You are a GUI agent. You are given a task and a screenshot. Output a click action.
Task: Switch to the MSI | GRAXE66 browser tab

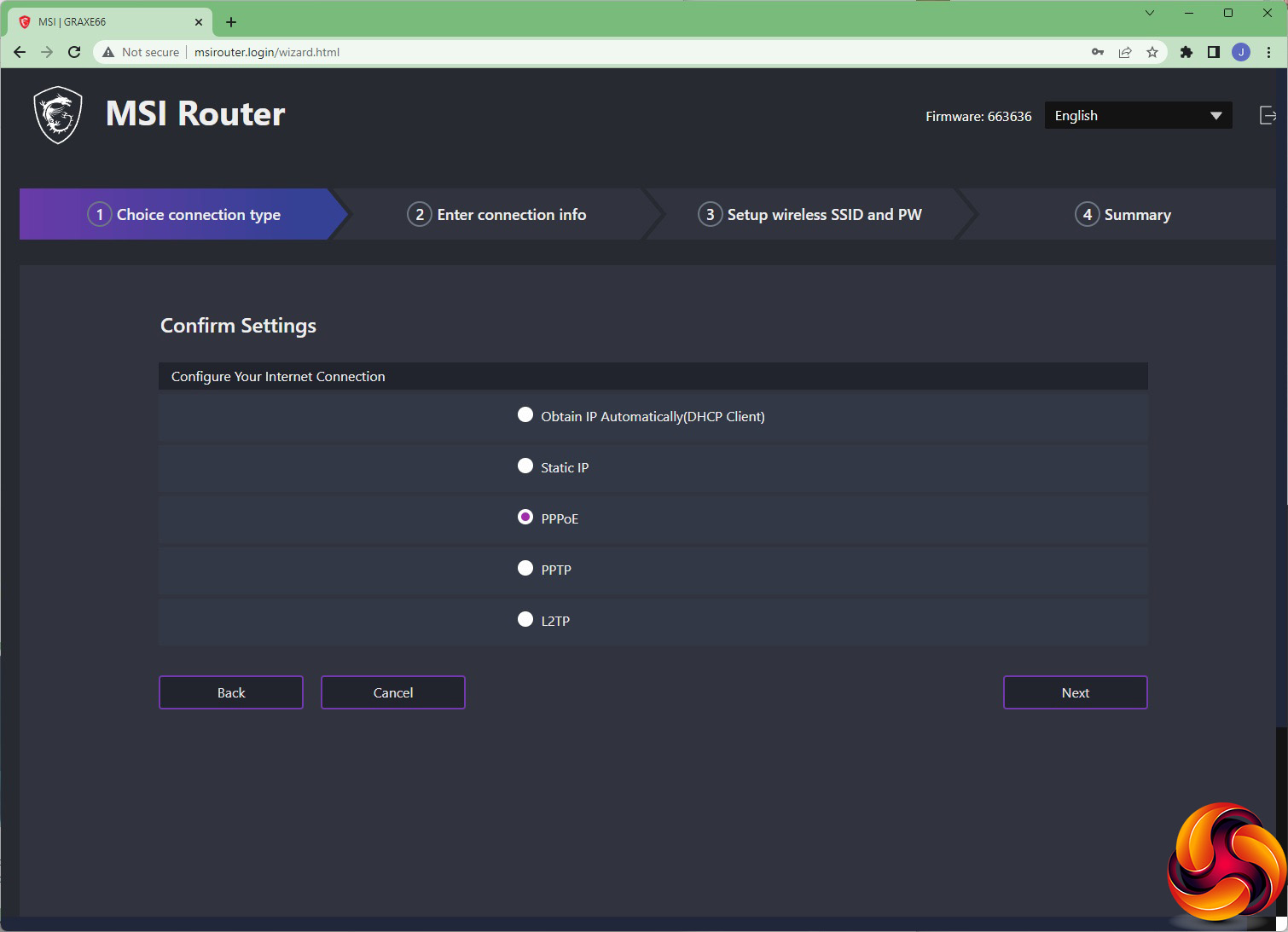111,22
